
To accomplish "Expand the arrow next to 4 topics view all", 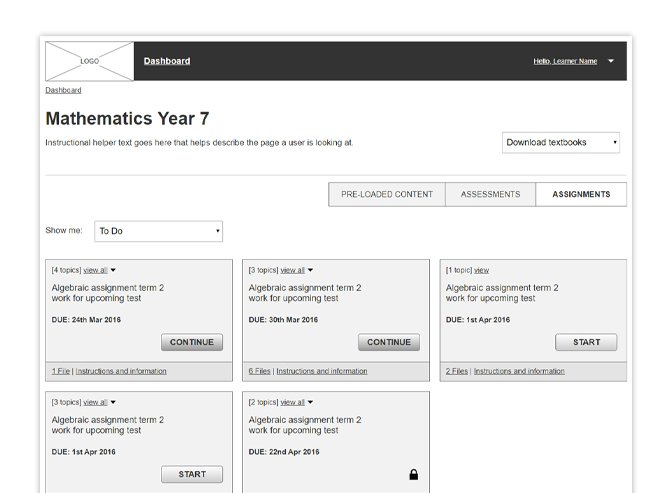I will click(x=113, y=270).
